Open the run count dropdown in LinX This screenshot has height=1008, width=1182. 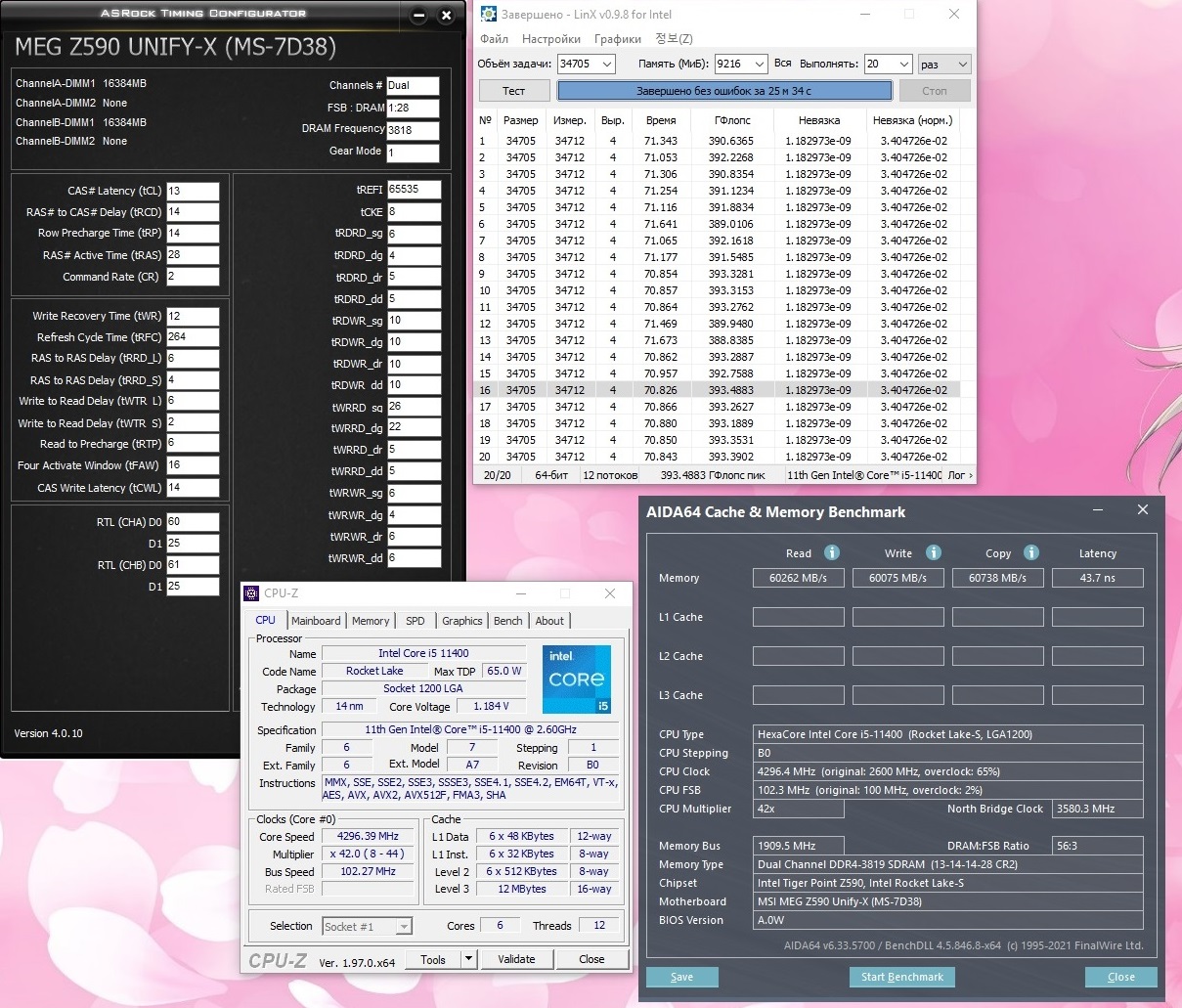[904, 64]
